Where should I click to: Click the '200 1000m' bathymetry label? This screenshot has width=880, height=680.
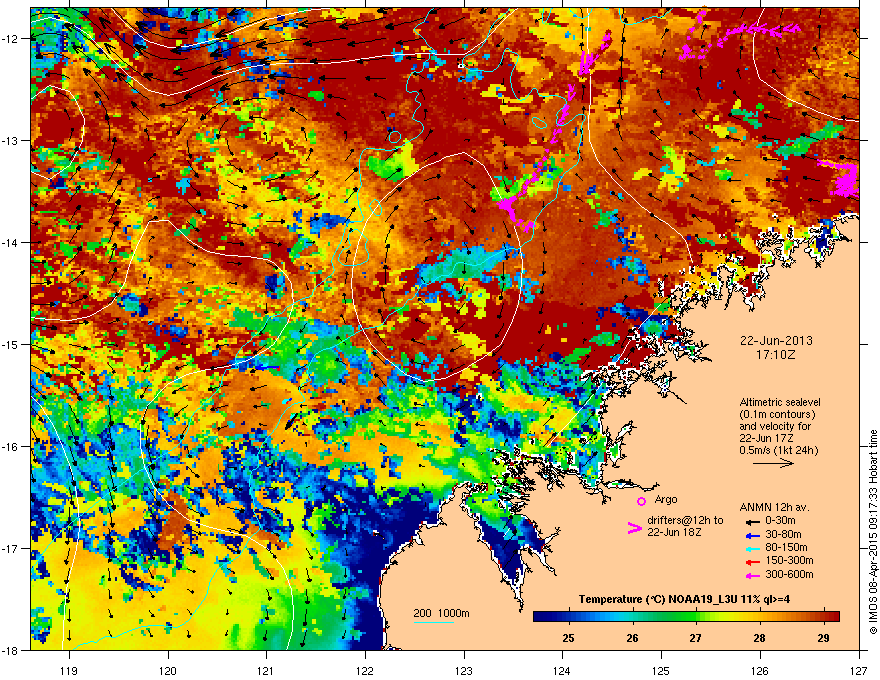point(441,613)
